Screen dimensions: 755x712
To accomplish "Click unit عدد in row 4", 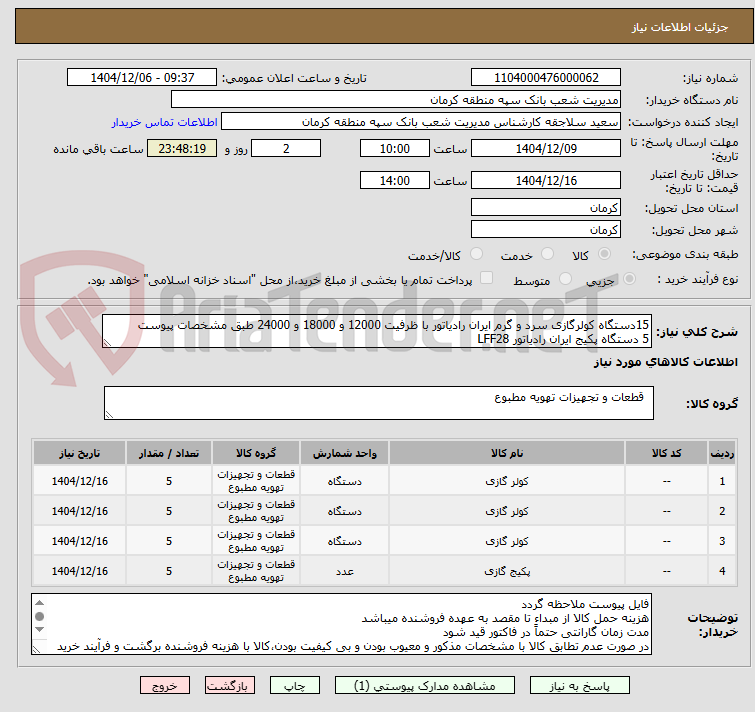I will [x=345, y=571].
